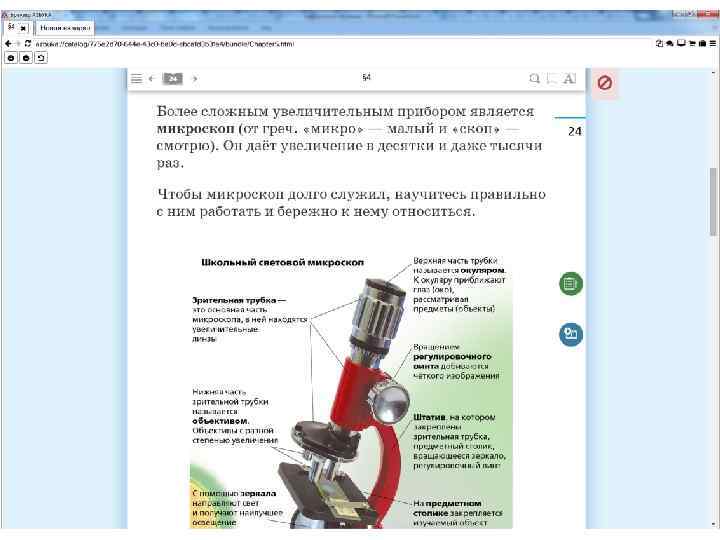Image resolution: width=720 pixels, height=540 pixels.
Task: Click the объективом label
Action: pyautogui.click(x=219, y=421)
